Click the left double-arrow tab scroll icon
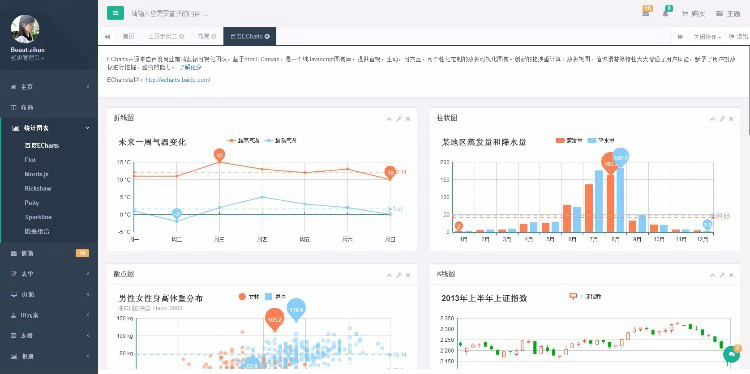Viewport: 750px width, 374px height. (x=107, y=36)
